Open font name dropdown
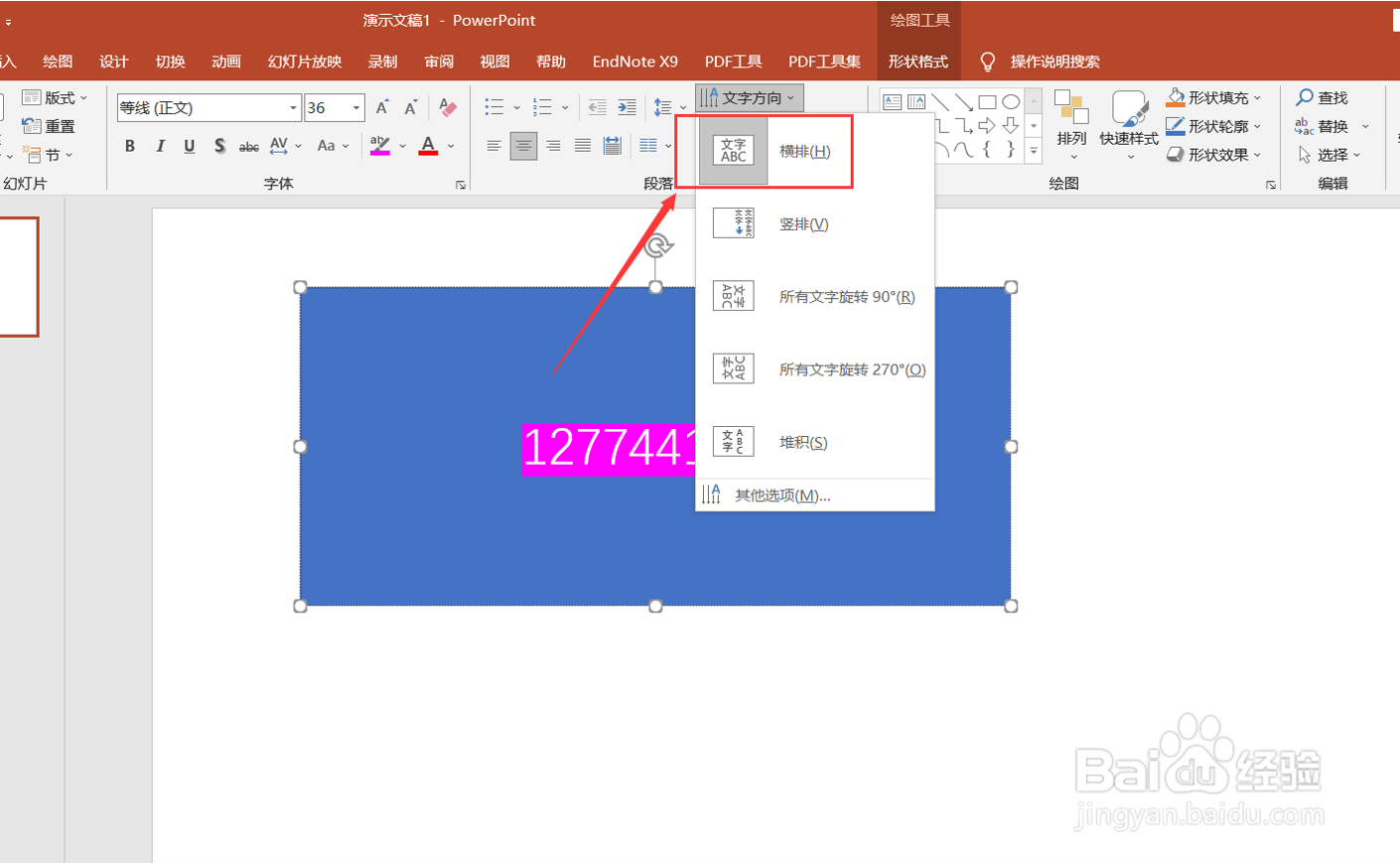 coord(293,107)
